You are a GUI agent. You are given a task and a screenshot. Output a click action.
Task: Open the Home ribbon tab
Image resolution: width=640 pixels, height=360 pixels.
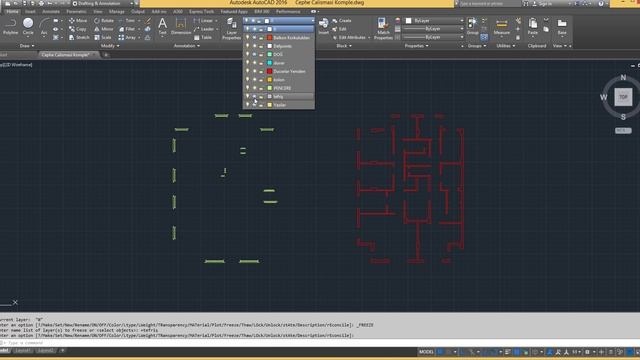[x=12, y=11]
